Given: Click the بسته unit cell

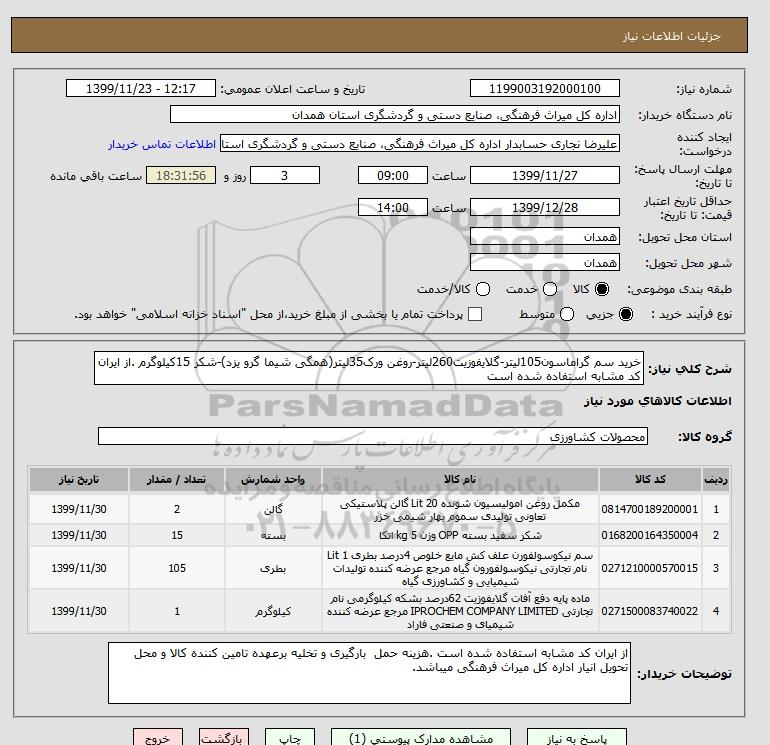Looking at the screenshot, I should click(273, 535).
